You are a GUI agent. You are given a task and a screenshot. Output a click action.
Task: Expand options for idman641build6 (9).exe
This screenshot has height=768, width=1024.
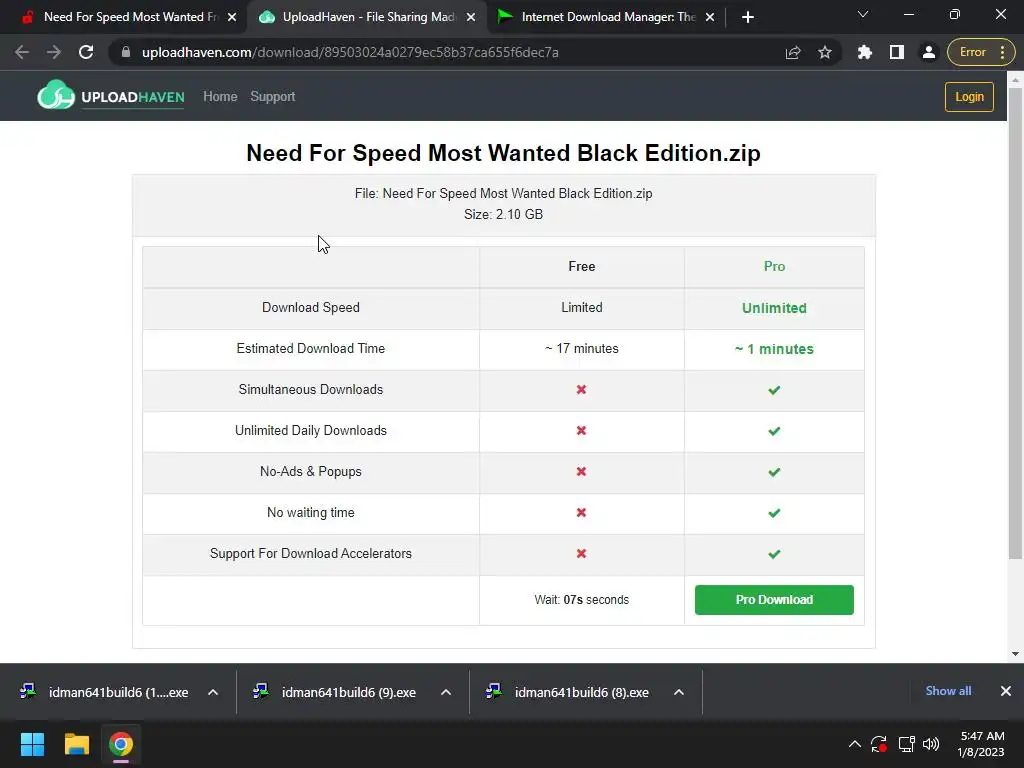[x=446, y=692]
